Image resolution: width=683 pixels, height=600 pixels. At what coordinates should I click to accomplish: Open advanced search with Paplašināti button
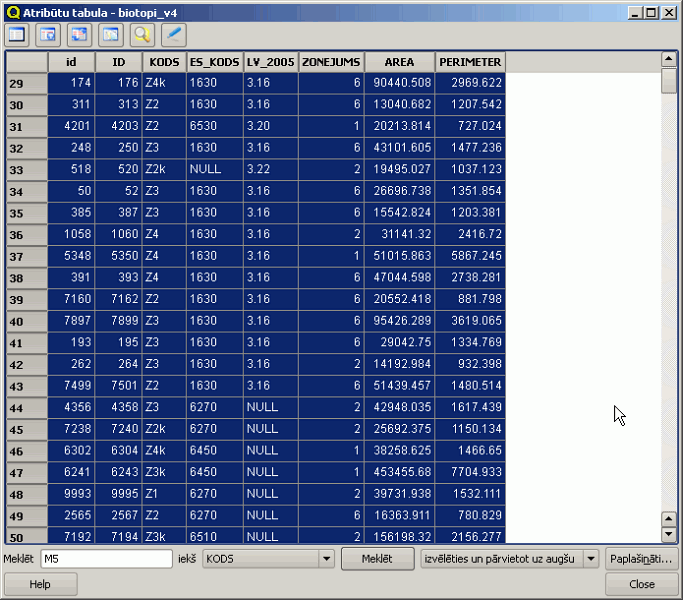[641, 559]
